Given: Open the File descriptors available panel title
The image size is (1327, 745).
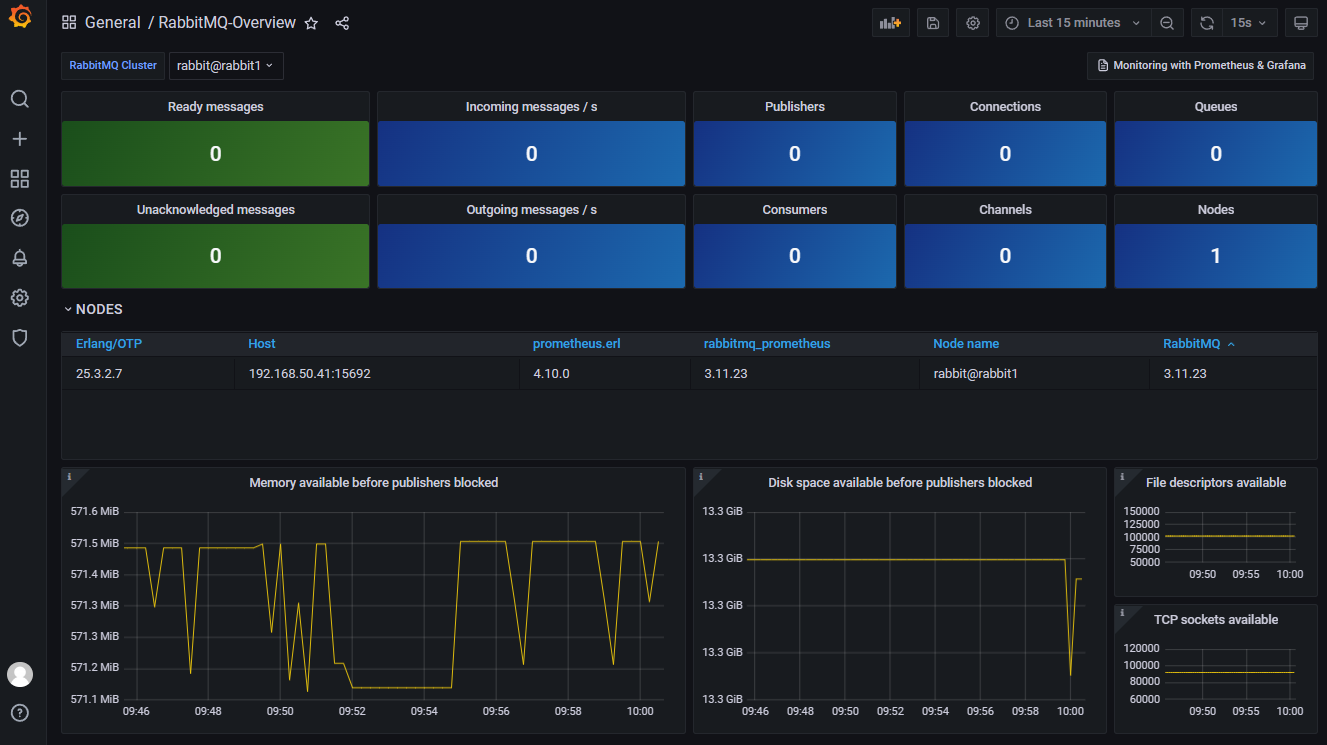Looking at the screenshot, I should (1216, 483).
